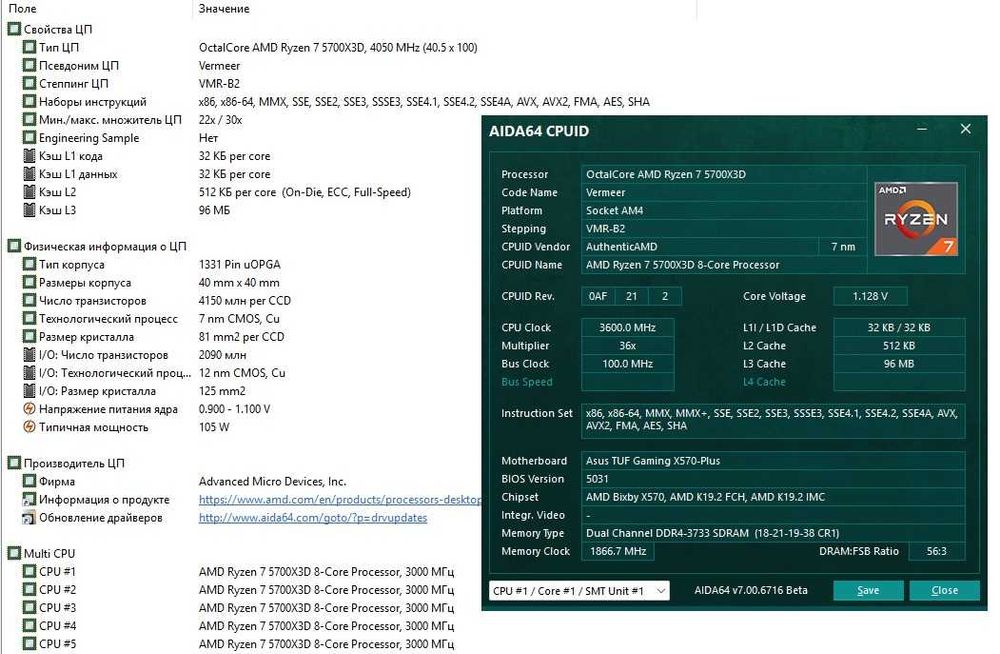Click the Bus Clock value 100.0 MHz
Image resolution: width=1000 pixels, height=654 pixels.
tap(628, 364)
